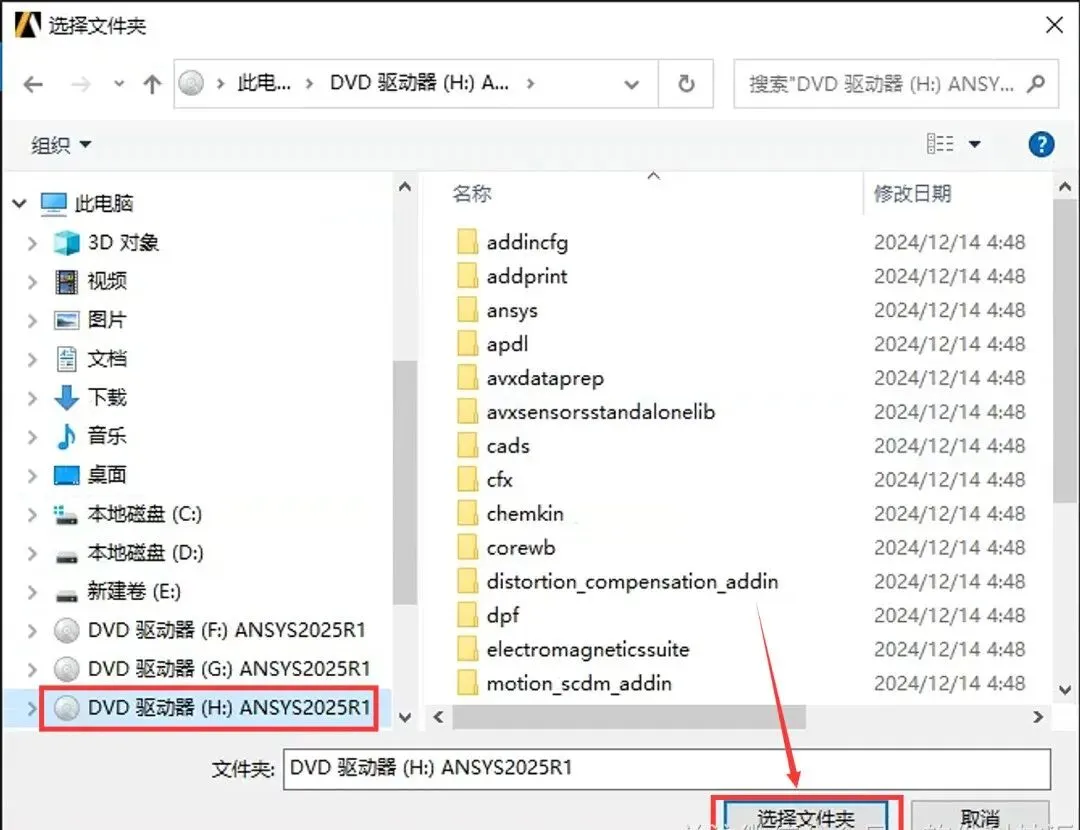Viewport: 1080px width, 830px height.
Task: Select DVD 驱动器 (H:) ANSYS2025R1 in tree
Action: click(x=229, y=707)
